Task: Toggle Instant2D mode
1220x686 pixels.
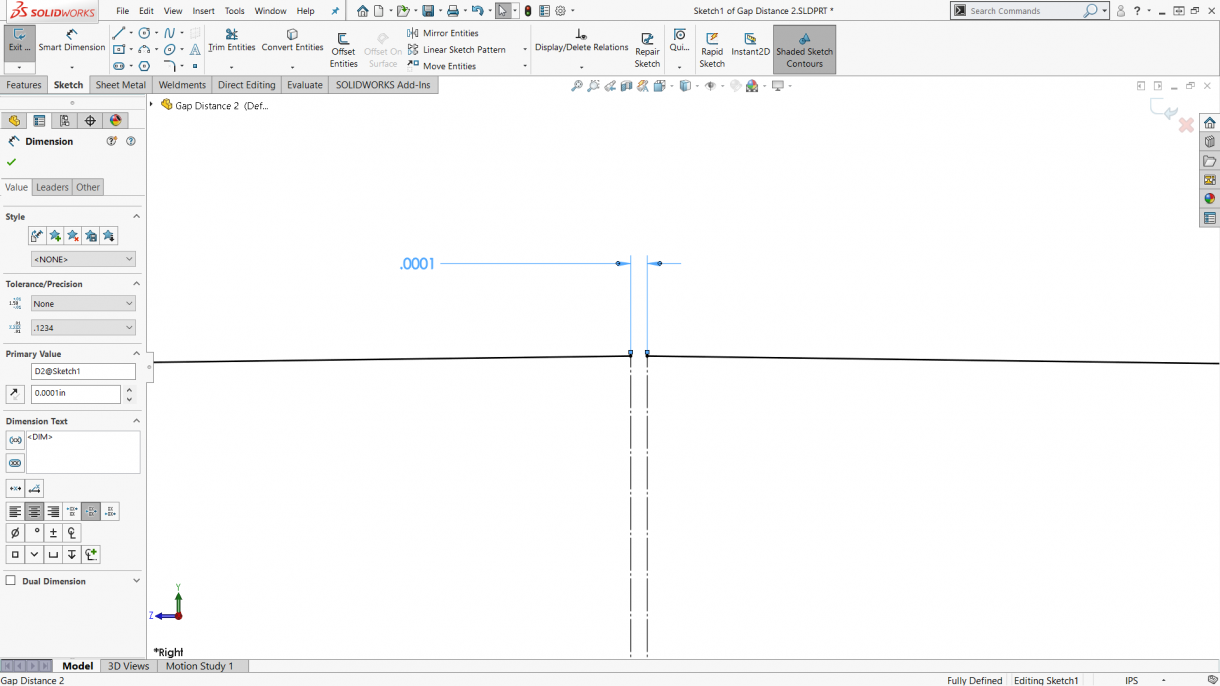Action: point(750,44)
